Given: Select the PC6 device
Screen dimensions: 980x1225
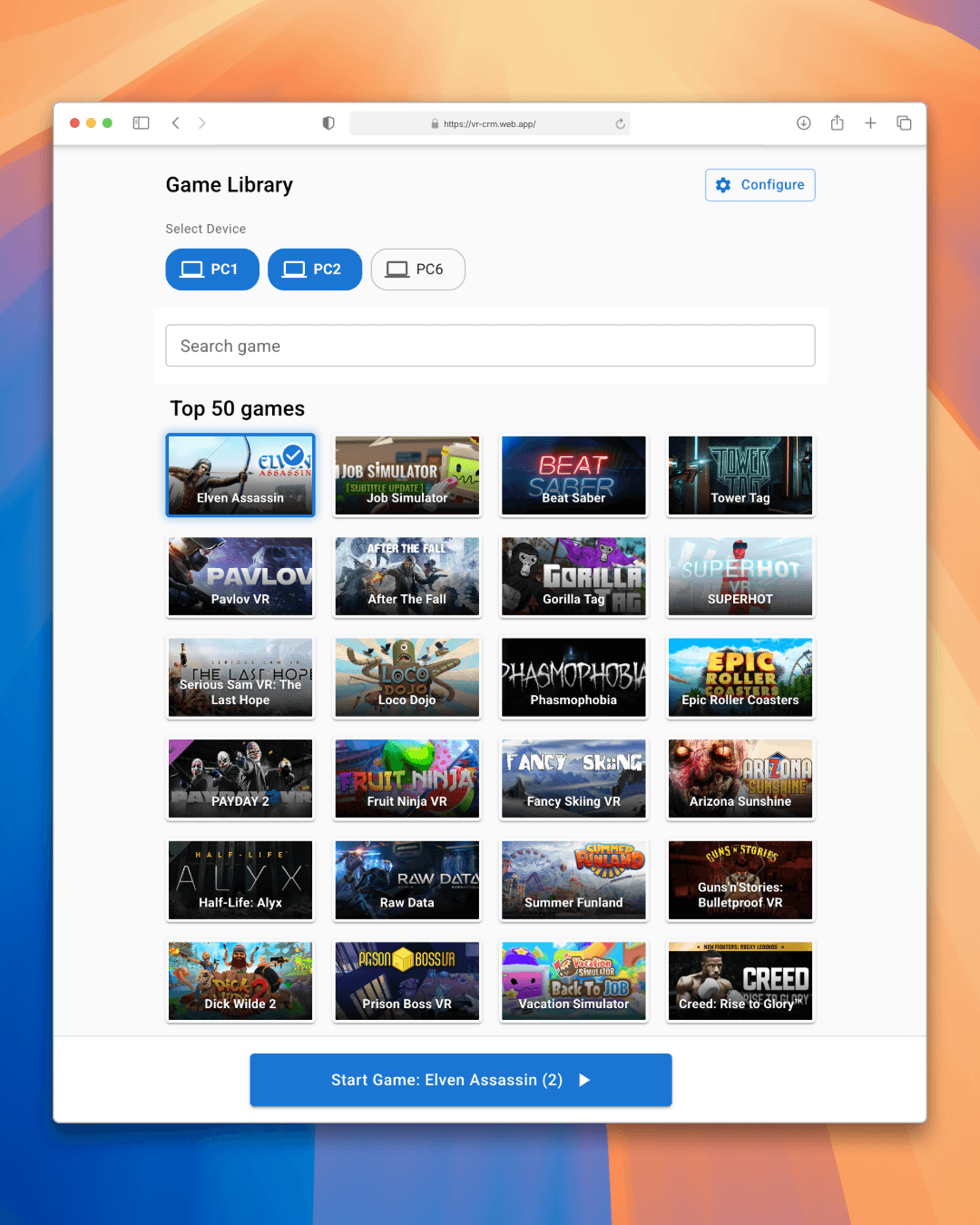Looking at the screenshot, I should (417, 269).
